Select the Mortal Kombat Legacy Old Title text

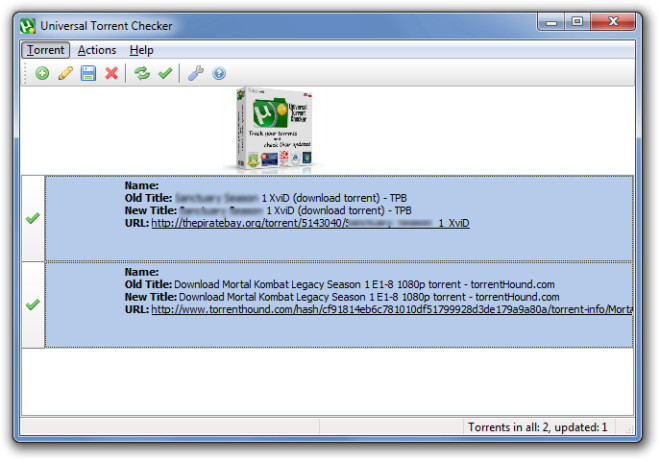365,284
